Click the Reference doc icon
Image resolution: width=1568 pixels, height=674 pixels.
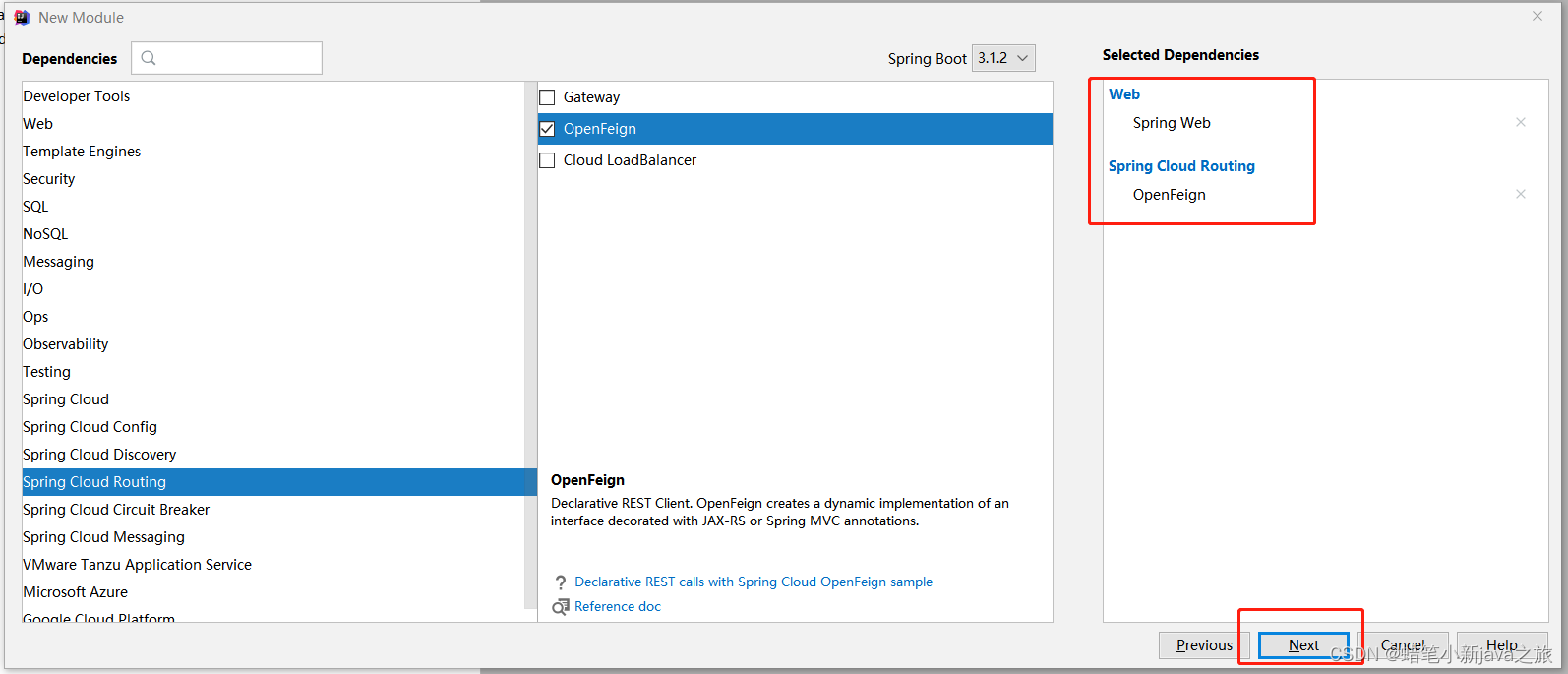(561, 607)
